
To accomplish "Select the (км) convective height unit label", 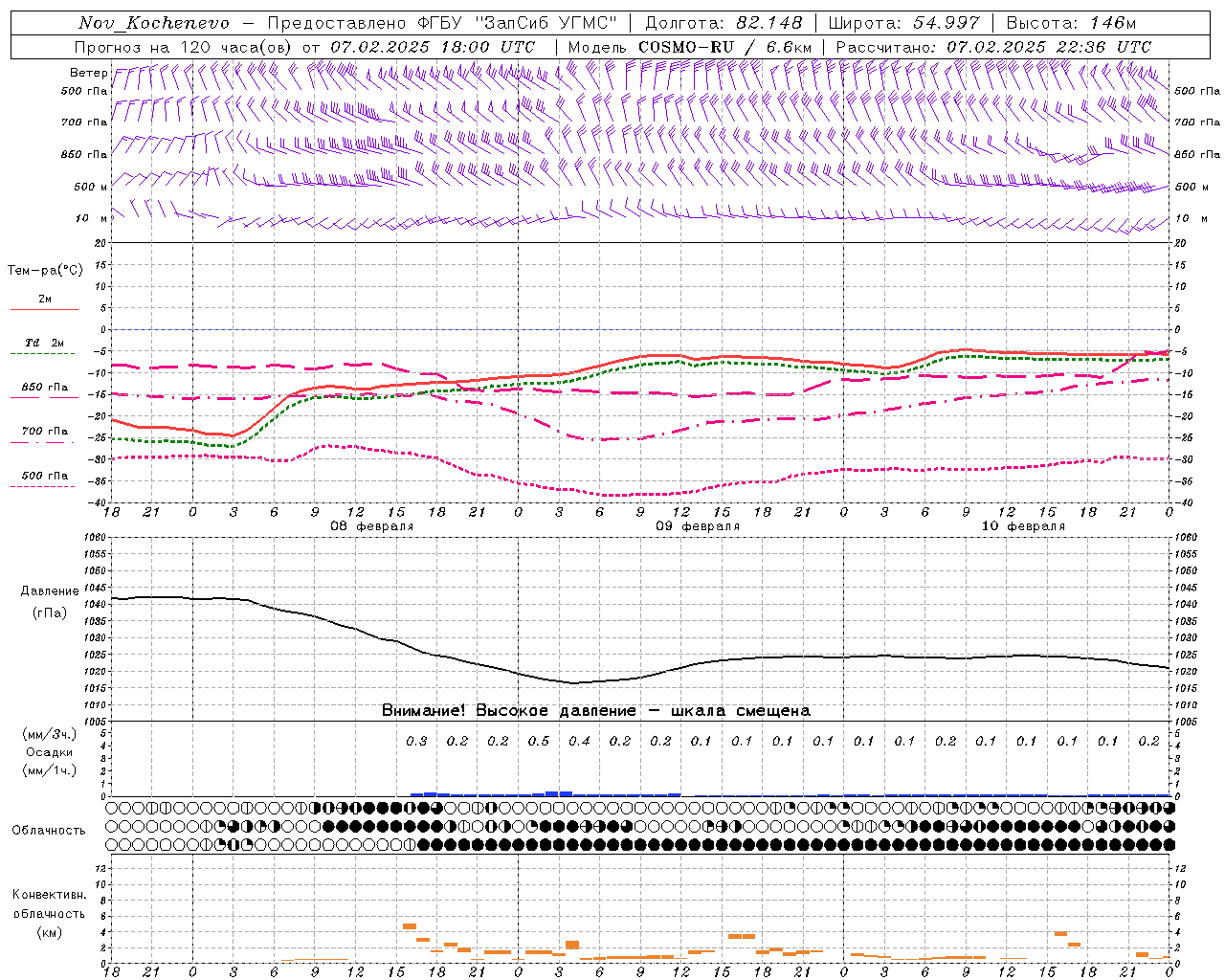I will point(49,932).
